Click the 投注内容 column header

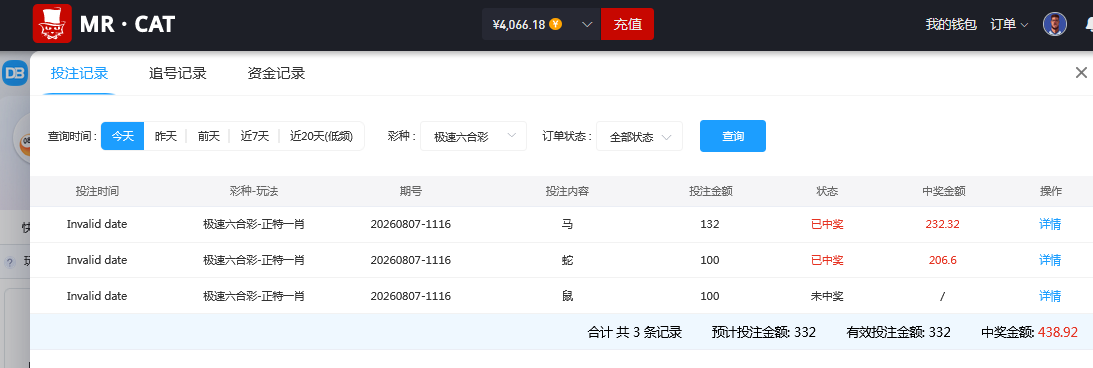[567, 191]
